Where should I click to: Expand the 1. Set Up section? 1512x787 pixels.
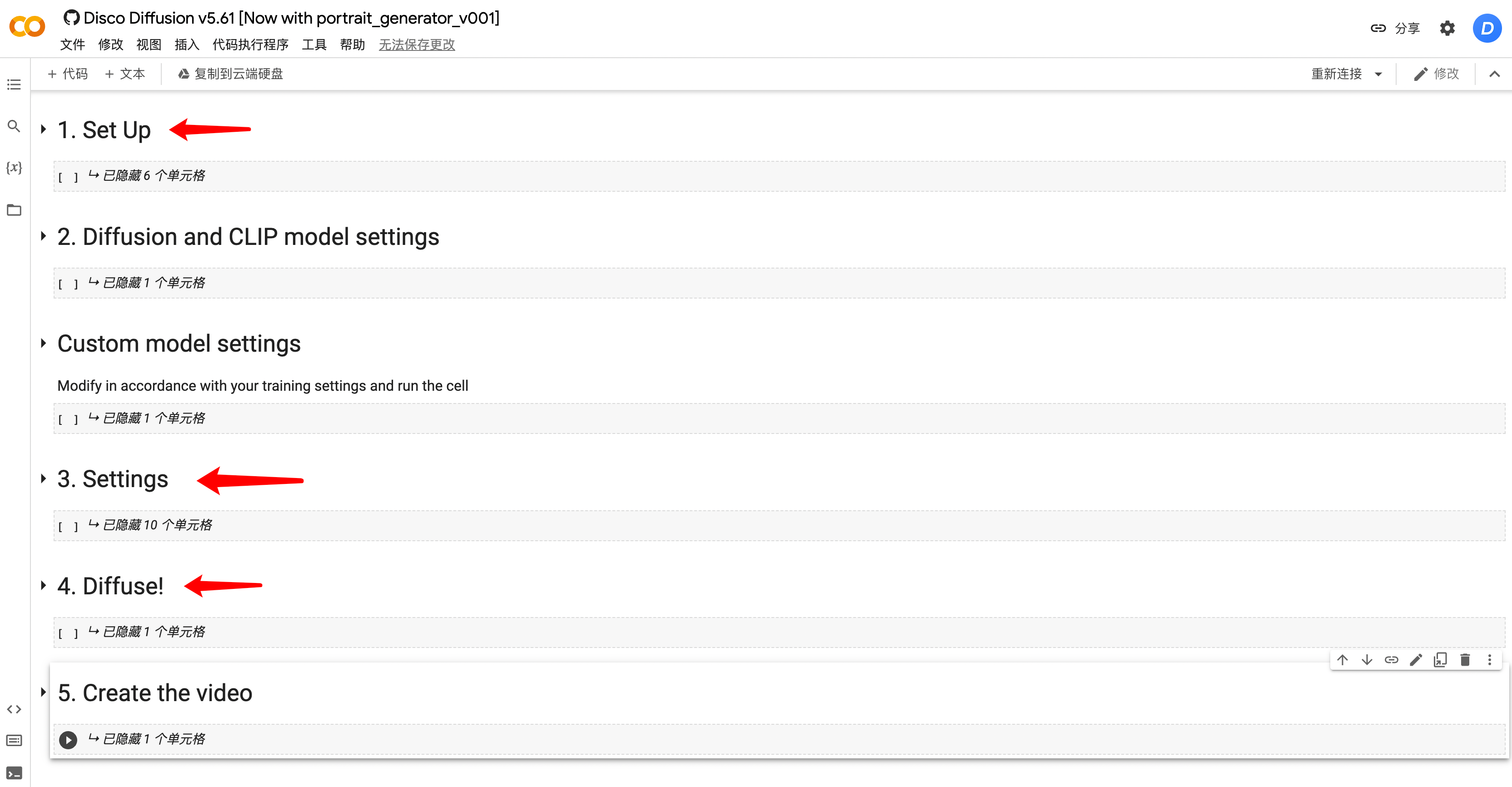click(x=44, y=129)
